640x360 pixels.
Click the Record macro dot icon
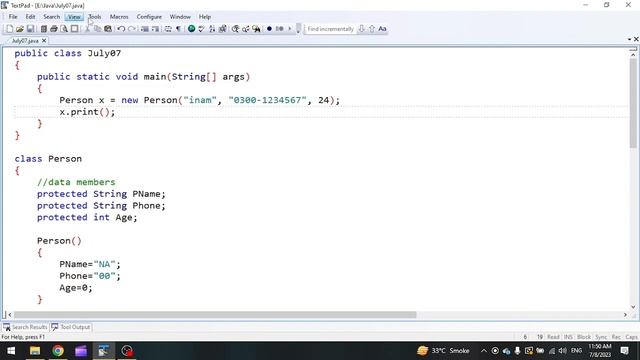tap(269, 29)
